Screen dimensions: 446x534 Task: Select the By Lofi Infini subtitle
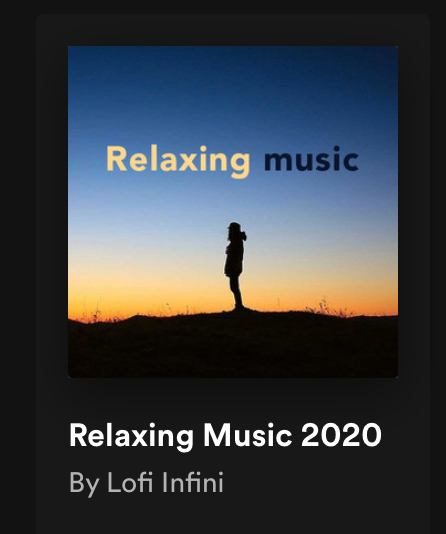tap(146, 482)
